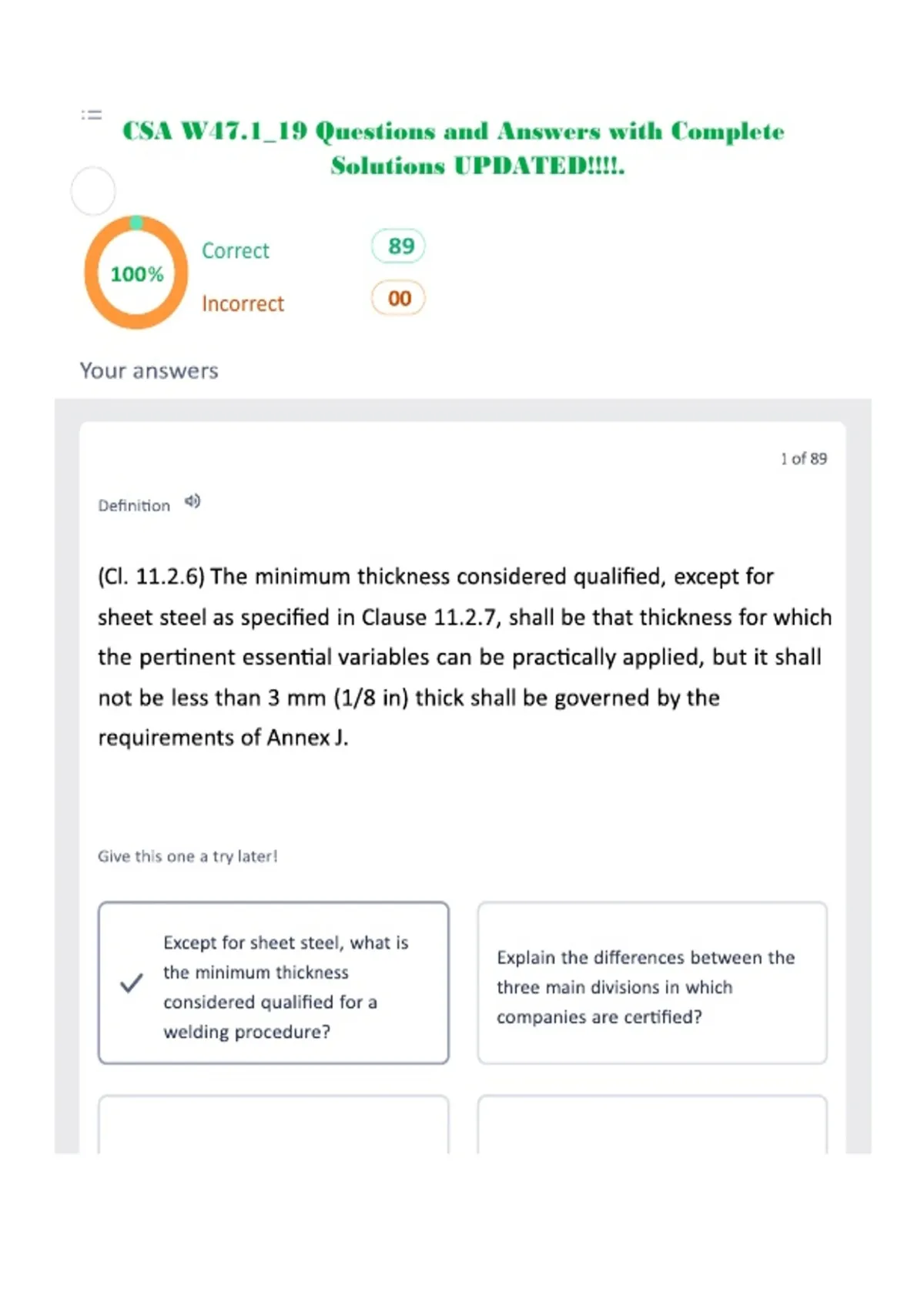924x1309 pixels.
Task: Click the Incorrect label
Action: tap(243, 304)
